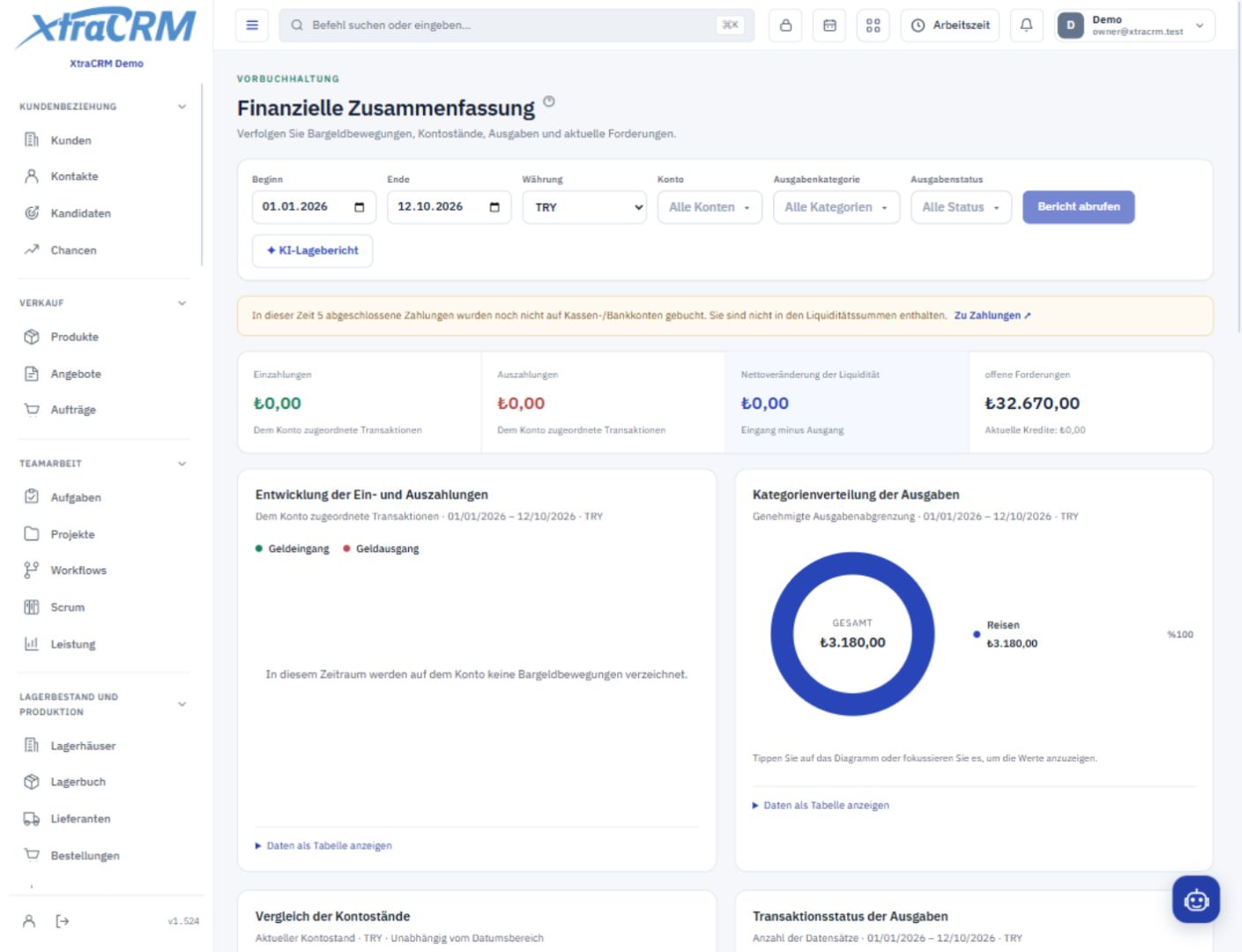Click the Geldeingang legend entry
Image resolution: width=1242 pixels, height=952 pixels.
pos(292,549)
